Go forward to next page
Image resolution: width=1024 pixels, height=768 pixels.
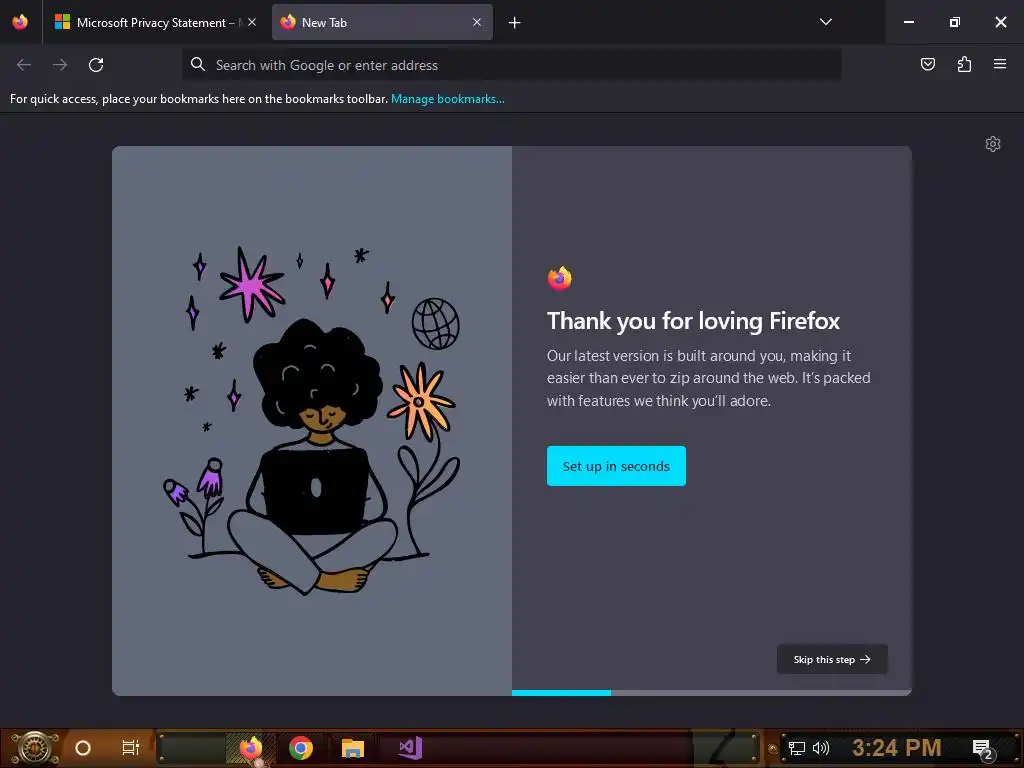point(60,65)
